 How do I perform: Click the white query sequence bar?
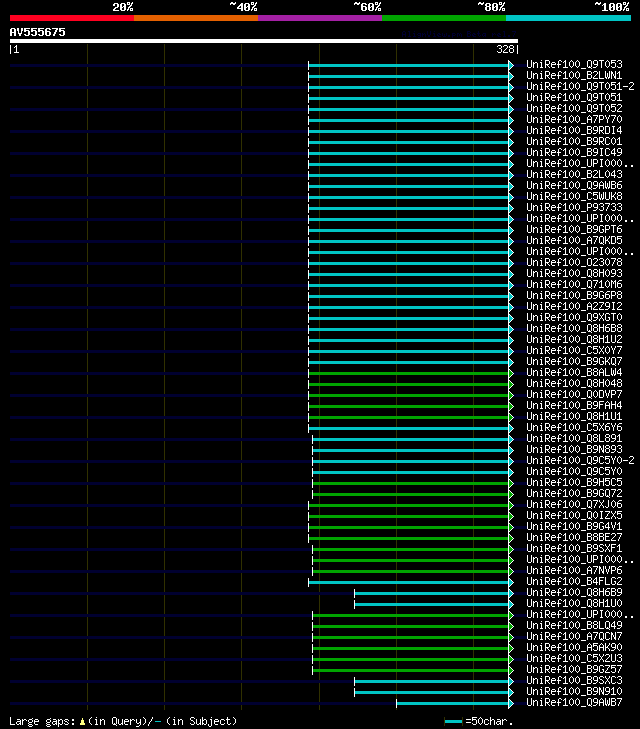pyautogui.click(x=264, y=41)
